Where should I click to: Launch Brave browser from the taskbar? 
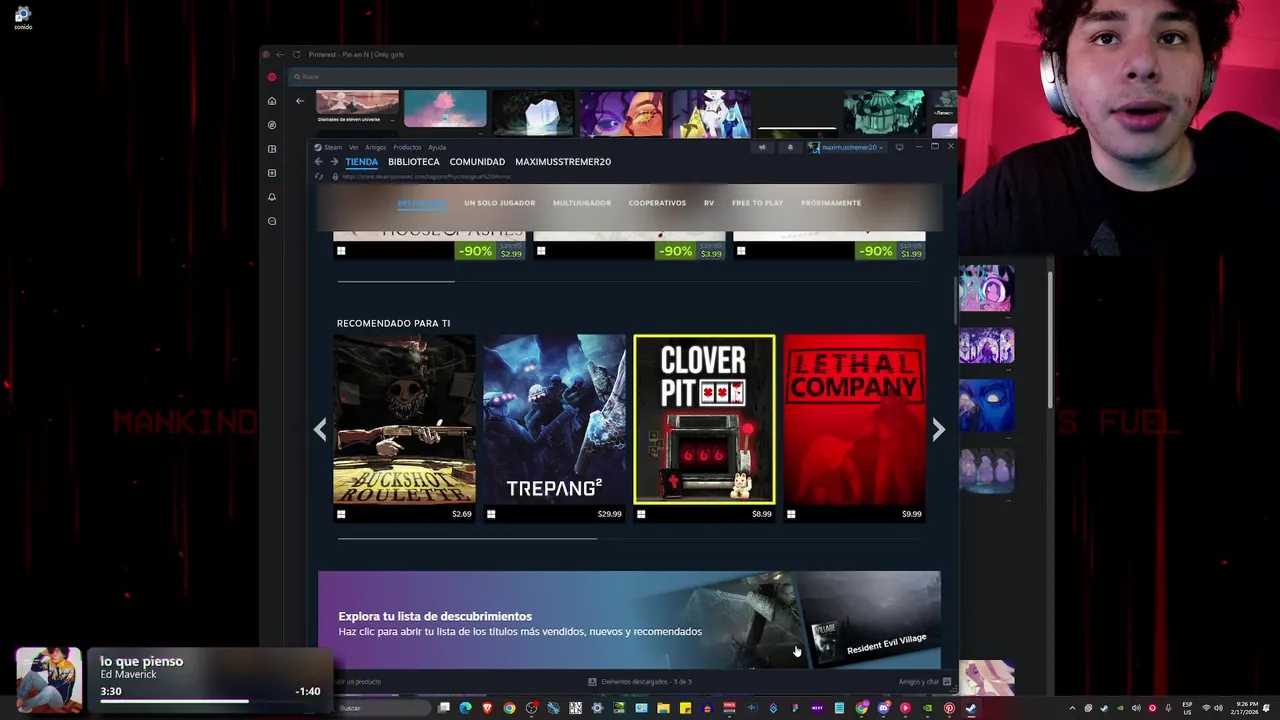488,708
